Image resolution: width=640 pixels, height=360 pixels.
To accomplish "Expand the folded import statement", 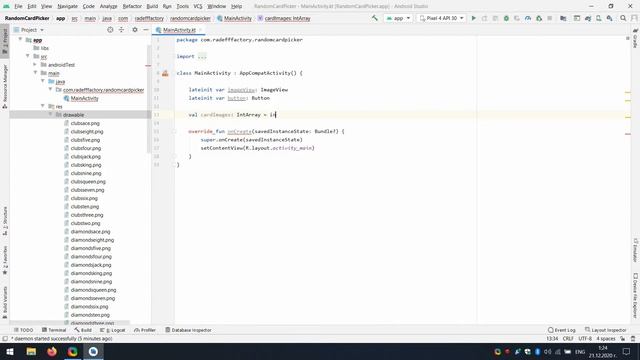I will pos(202,56).
